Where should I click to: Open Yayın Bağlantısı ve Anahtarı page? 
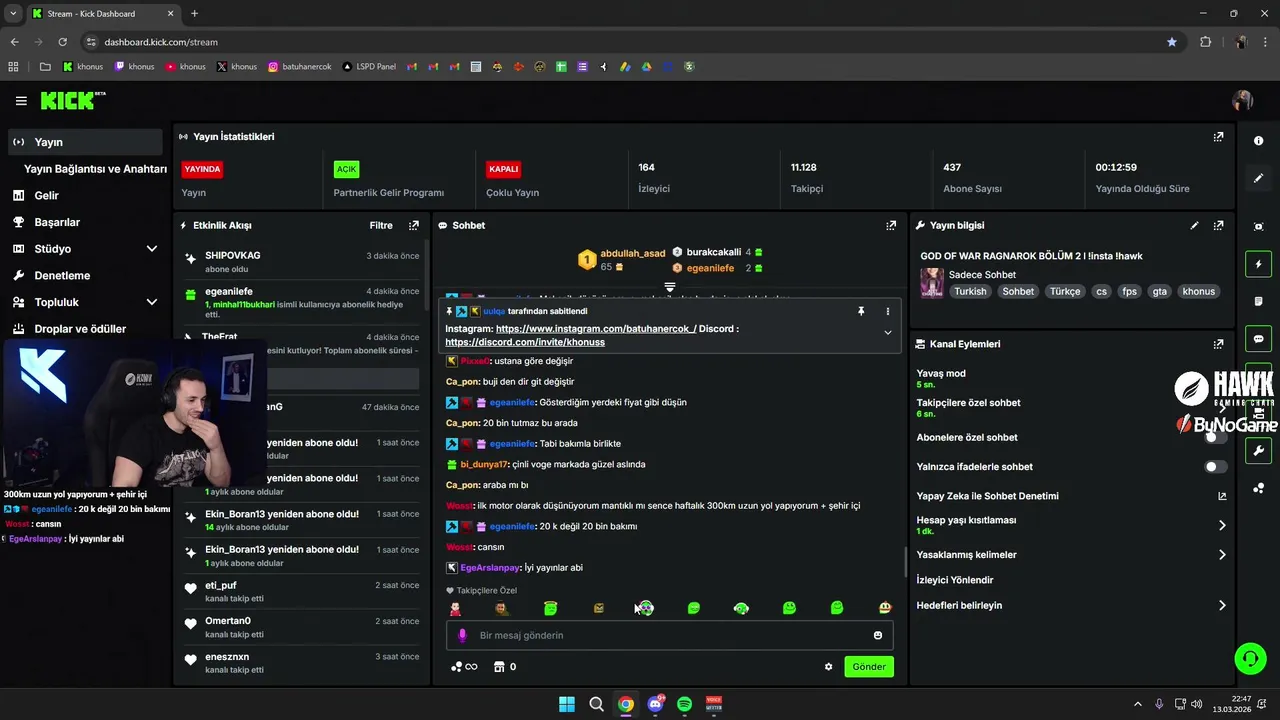[x=95, y=169]
